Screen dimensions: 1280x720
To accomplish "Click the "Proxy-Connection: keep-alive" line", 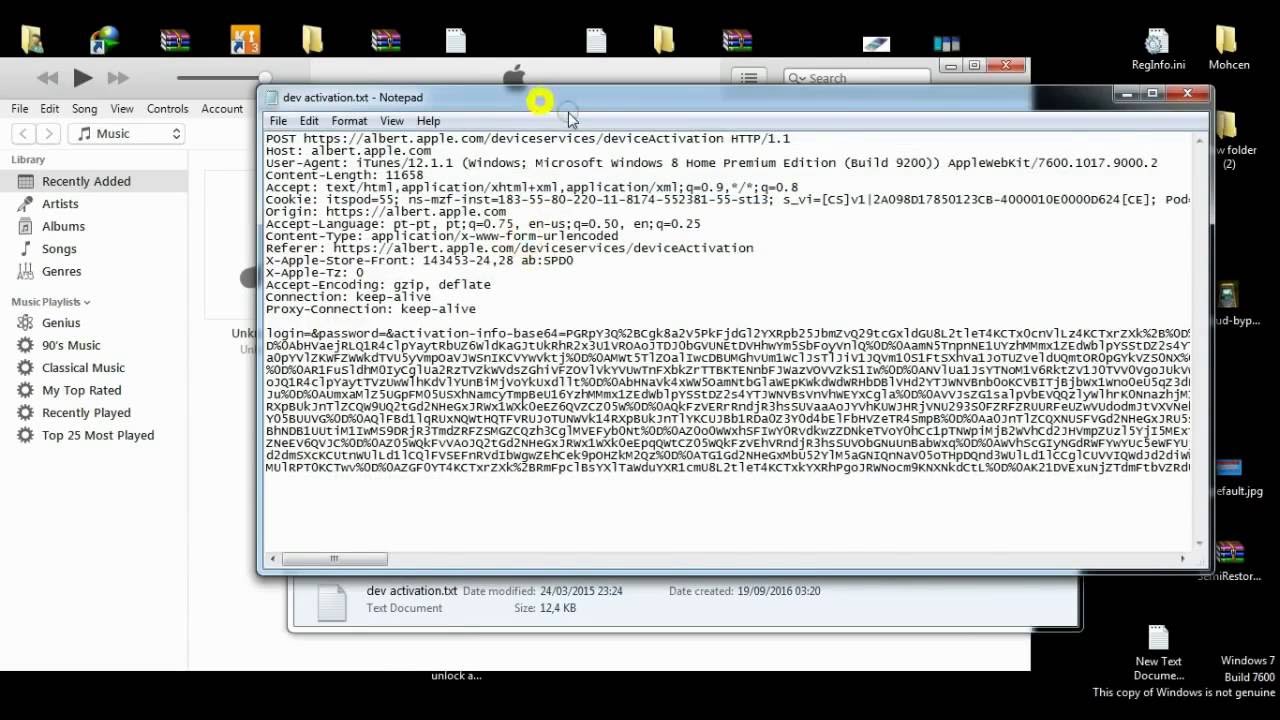I will 370,309.
